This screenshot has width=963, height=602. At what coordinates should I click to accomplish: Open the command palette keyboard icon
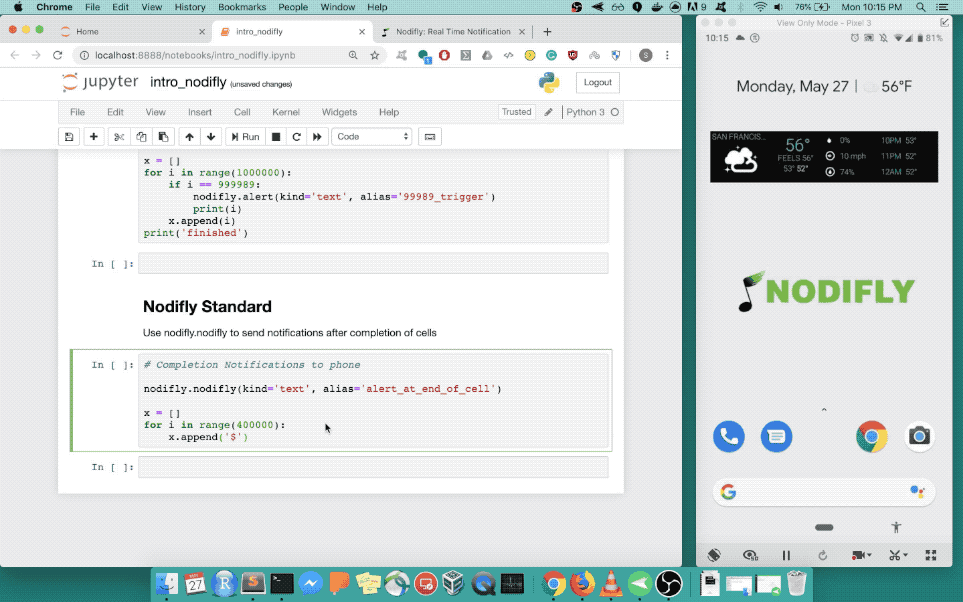coord(430,136)
